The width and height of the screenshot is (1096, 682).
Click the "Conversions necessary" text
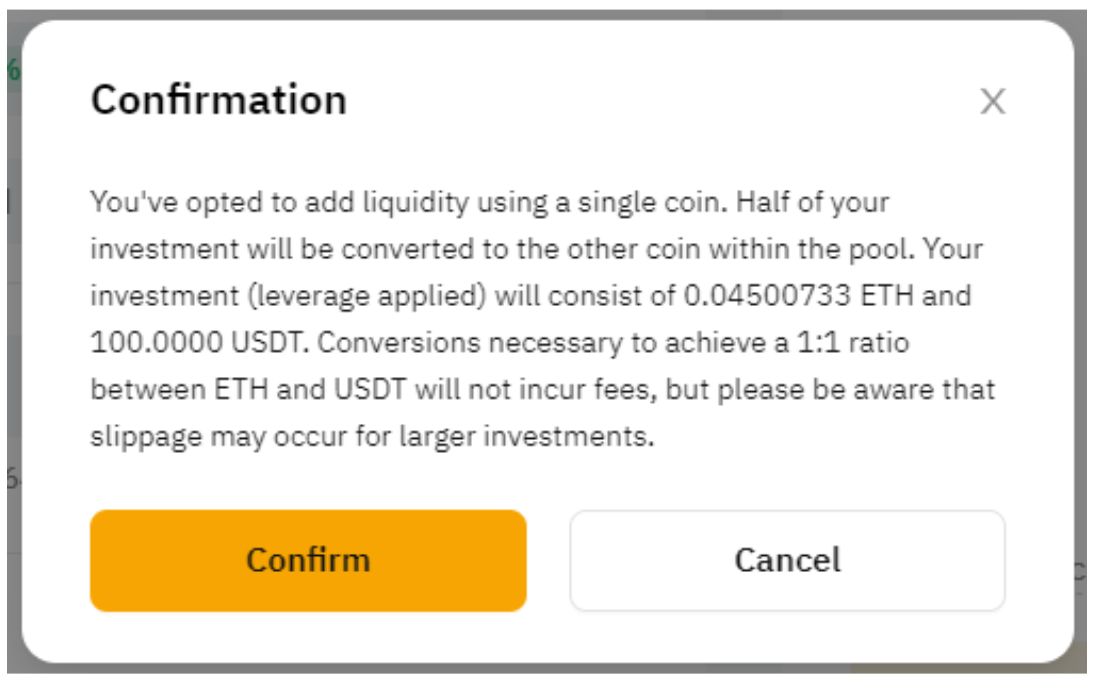pyautogui.click(x=445, y=343)
